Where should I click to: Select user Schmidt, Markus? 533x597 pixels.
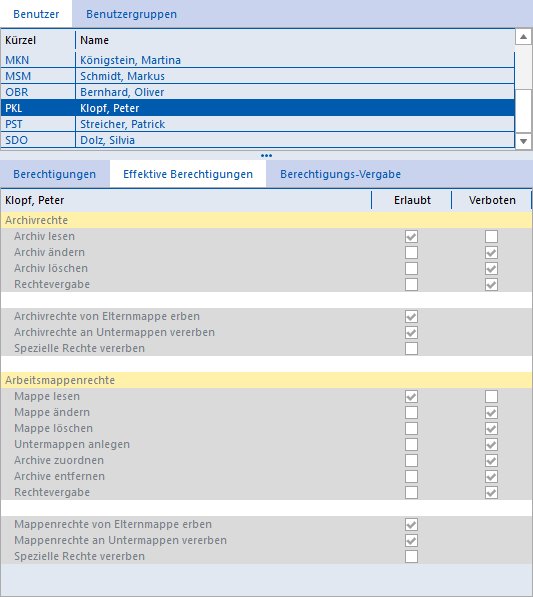(x=295, y=76)
